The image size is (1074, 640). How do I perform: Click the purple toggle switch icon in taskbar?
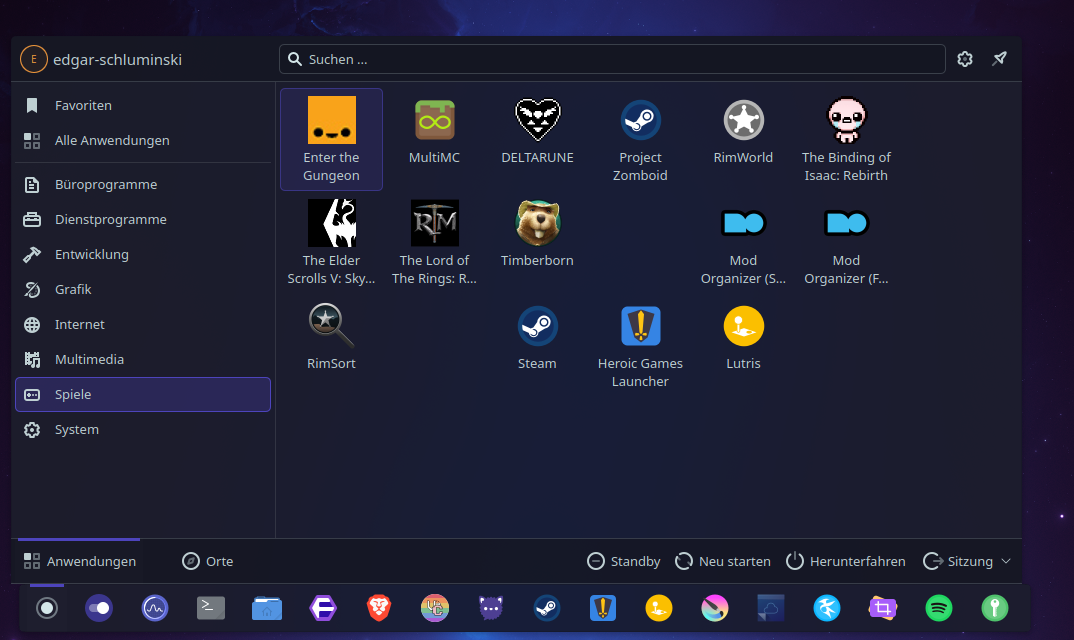(x=99, y=608)
